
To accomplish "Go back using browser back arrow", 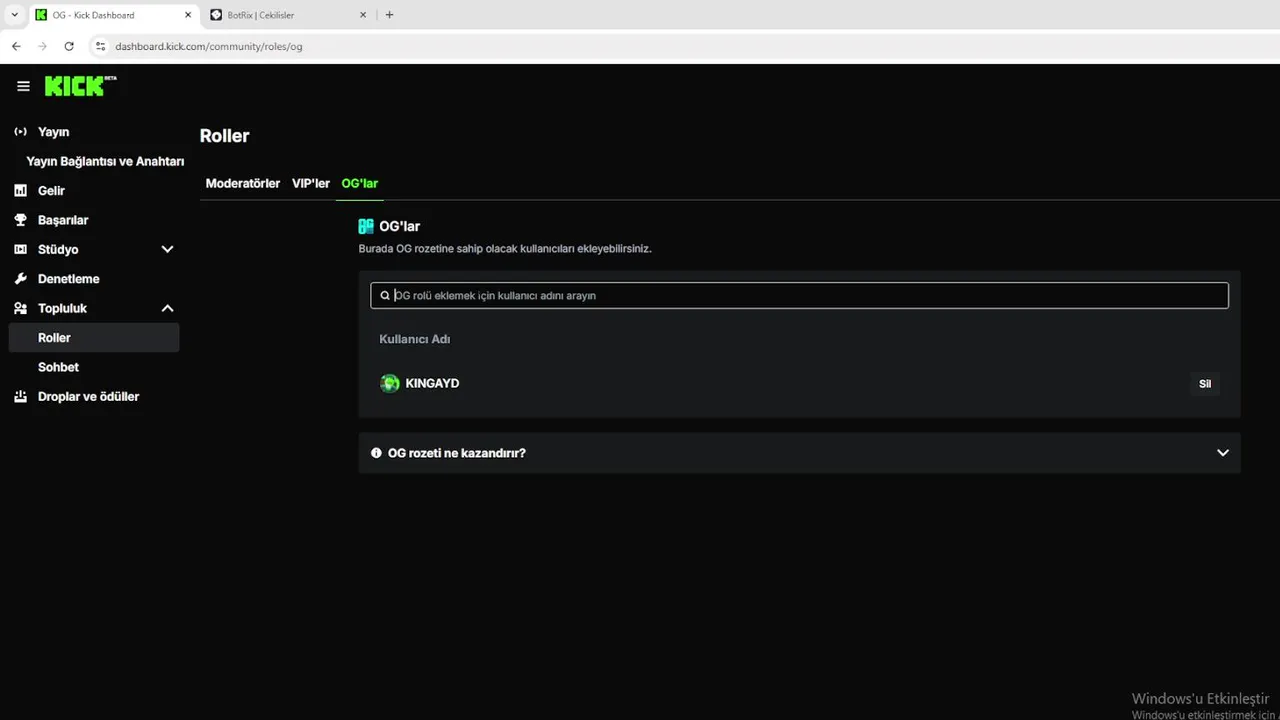I will [x=16, y=46].
